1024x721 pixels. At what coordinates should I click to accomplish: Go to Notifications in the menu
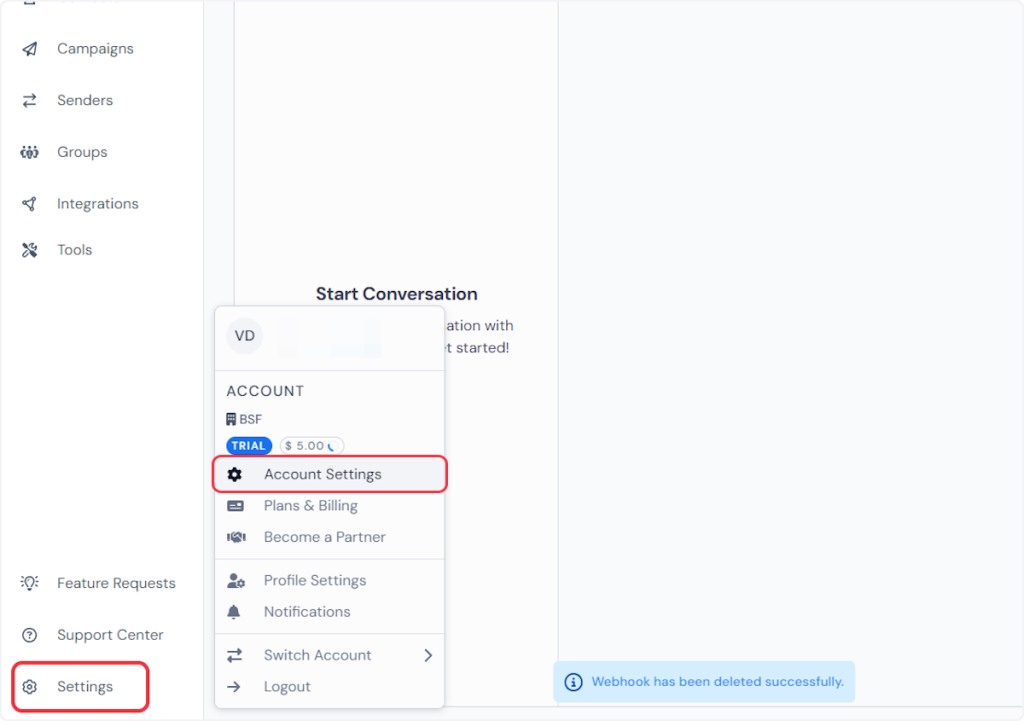click(x=306, y=612)
